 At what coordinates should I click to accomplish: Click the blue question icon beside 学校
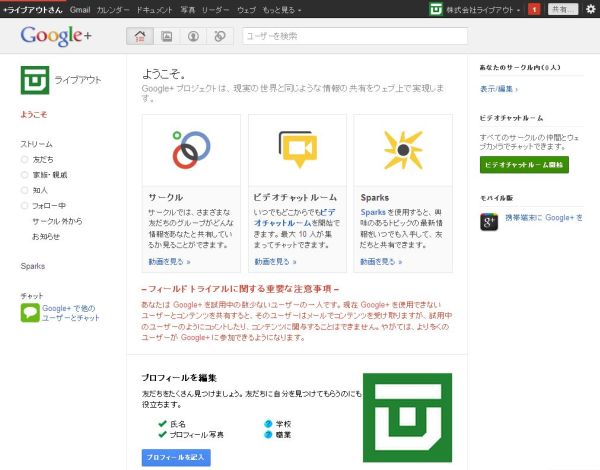point(268,424)
